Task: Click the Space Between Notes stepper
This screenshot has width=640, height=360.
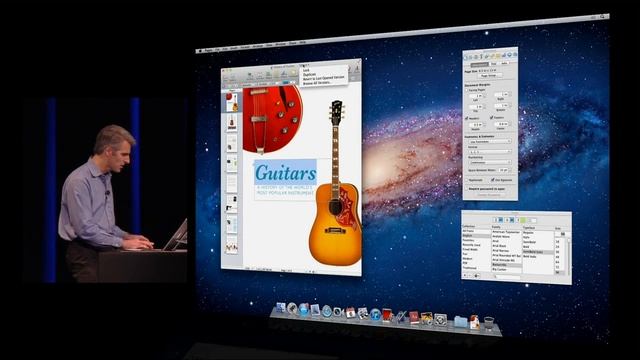Action: tap(510, 170)
